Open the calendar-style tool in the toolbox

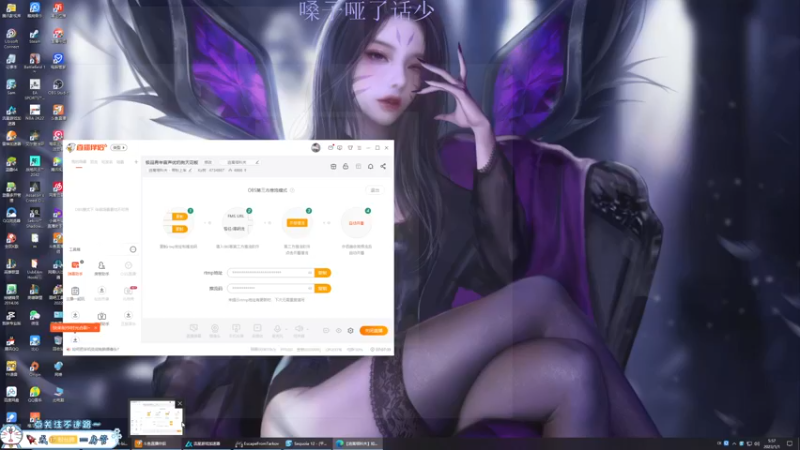tap(75, 293)
